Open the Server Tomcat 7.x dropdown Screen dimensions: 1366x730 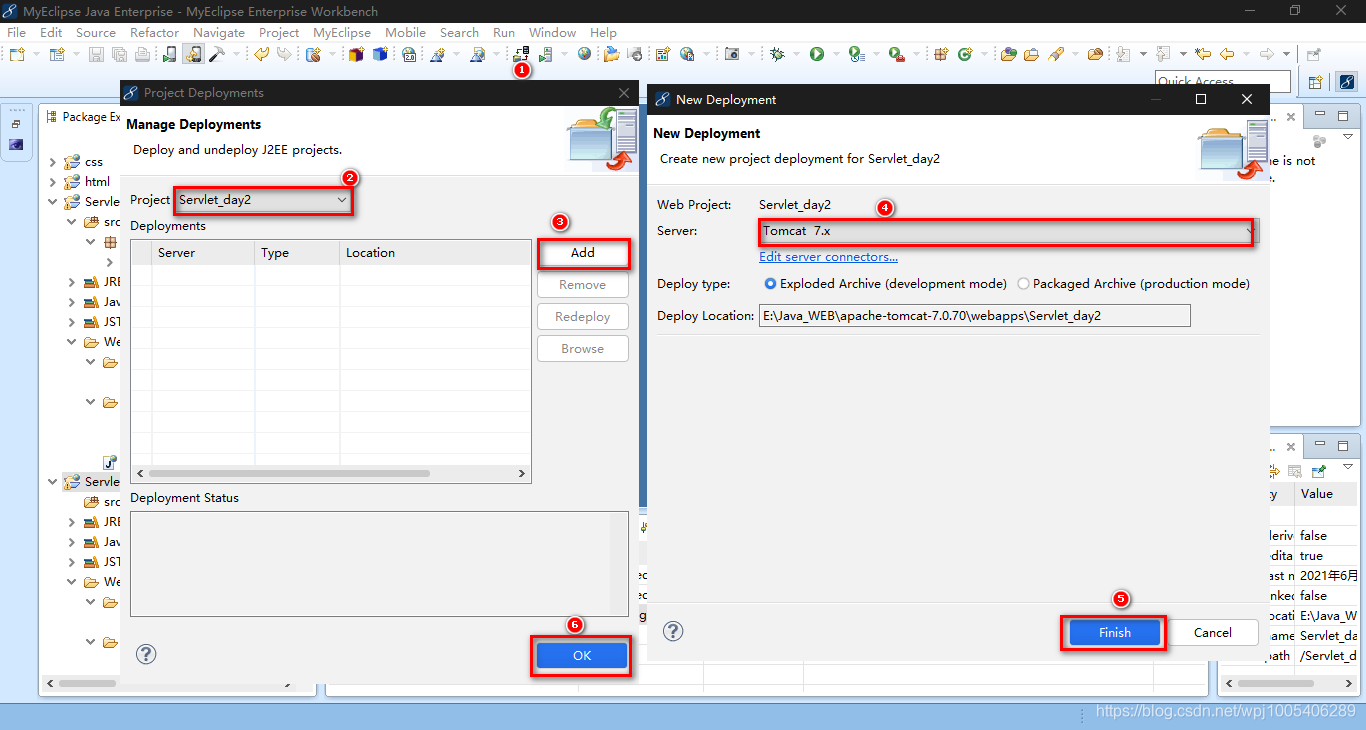[x=1248, y=231]
